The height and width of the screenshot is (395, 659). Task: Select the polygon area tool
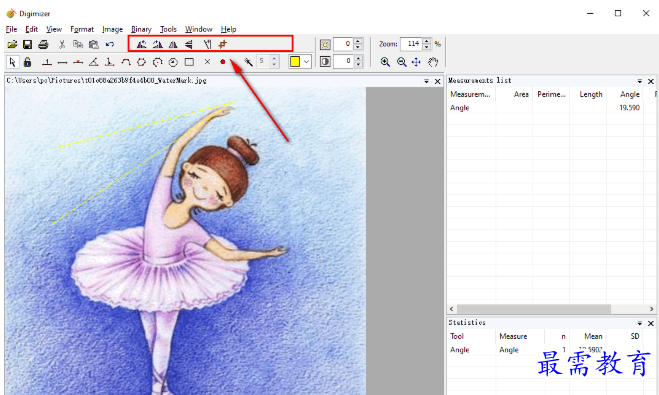142,62
